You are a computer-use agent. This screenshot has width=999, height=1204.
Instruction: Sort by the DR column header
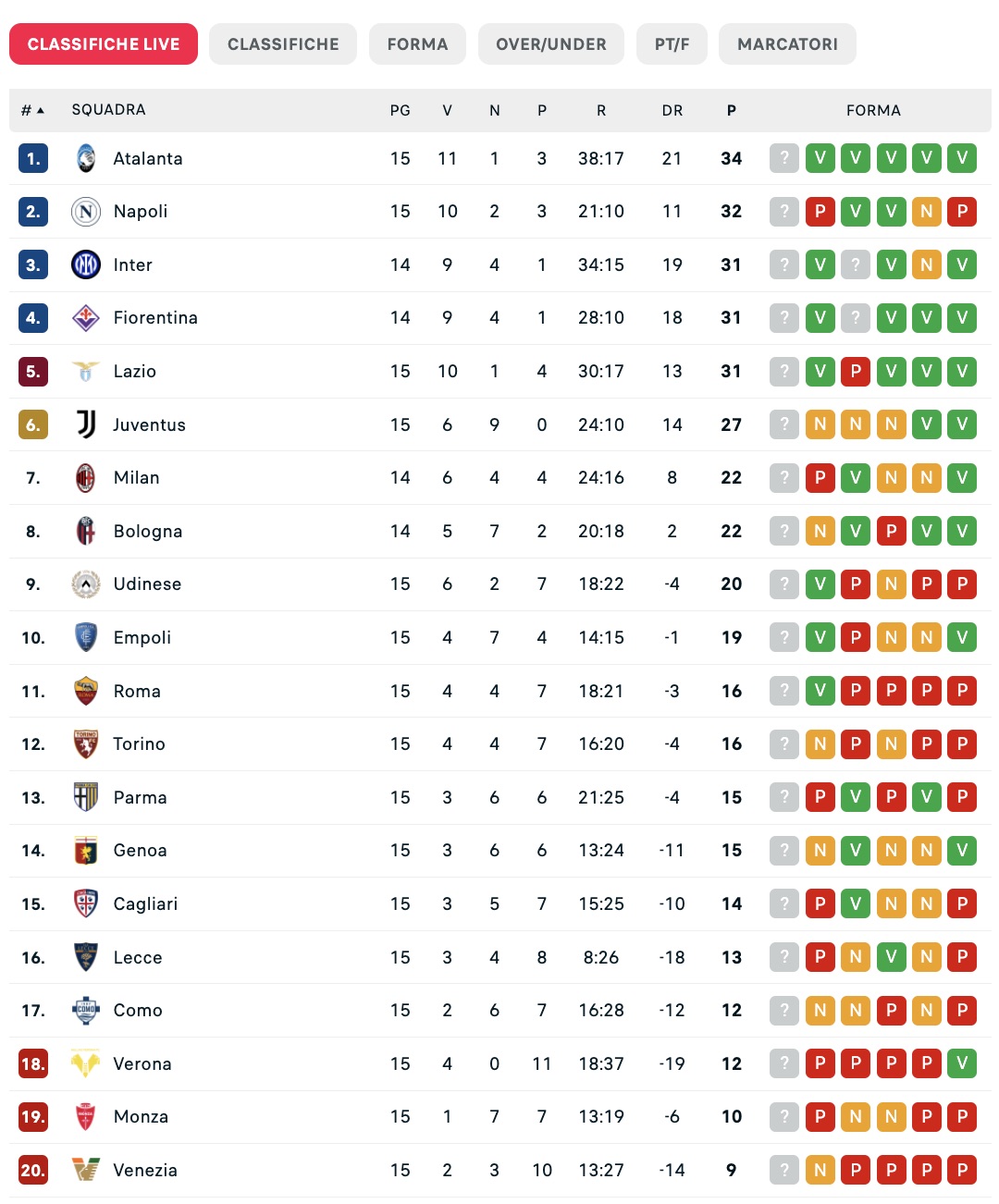pyautogui.click(x=672, y=110)
